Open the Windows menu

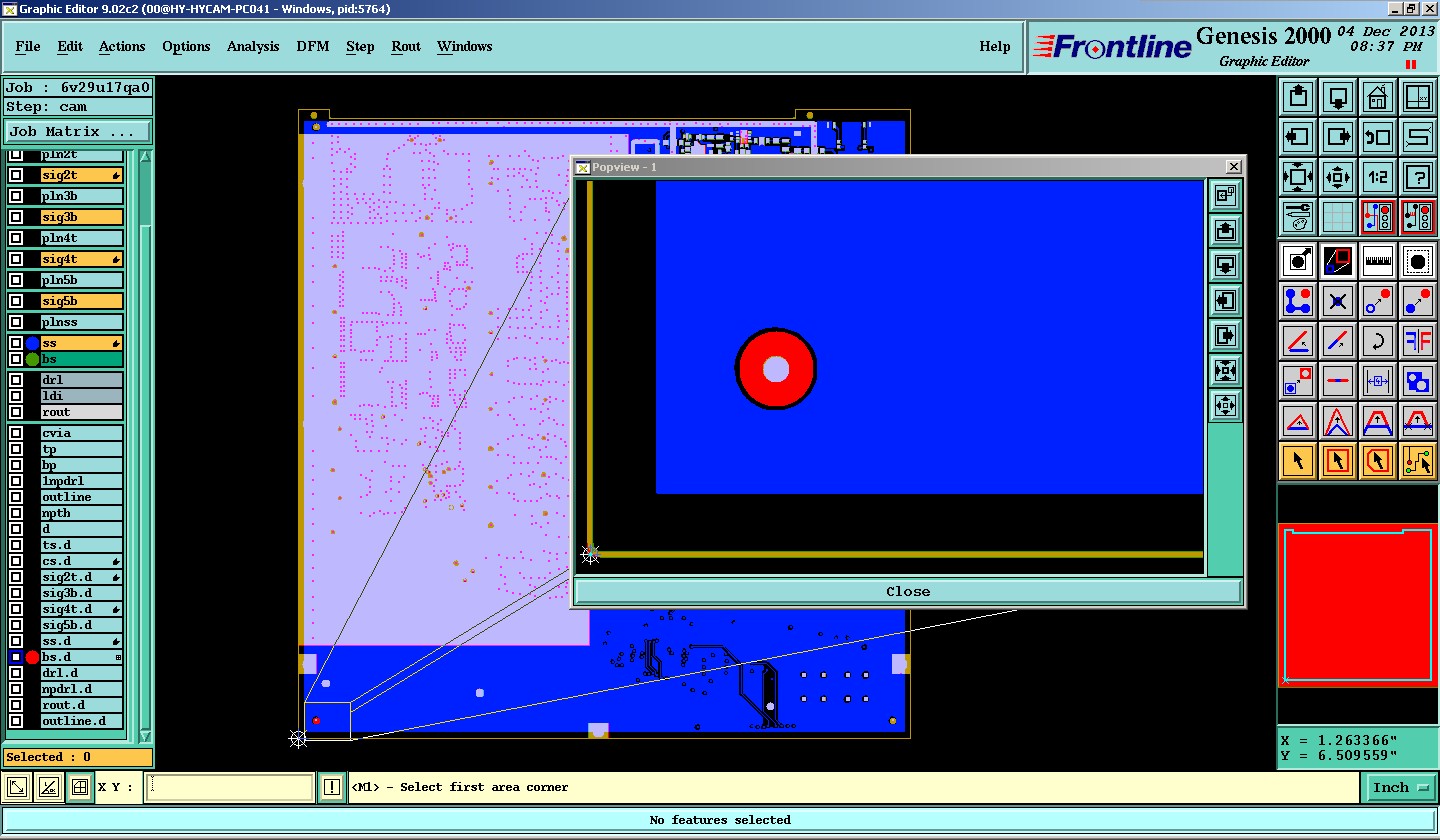click(x=464, y=46)
